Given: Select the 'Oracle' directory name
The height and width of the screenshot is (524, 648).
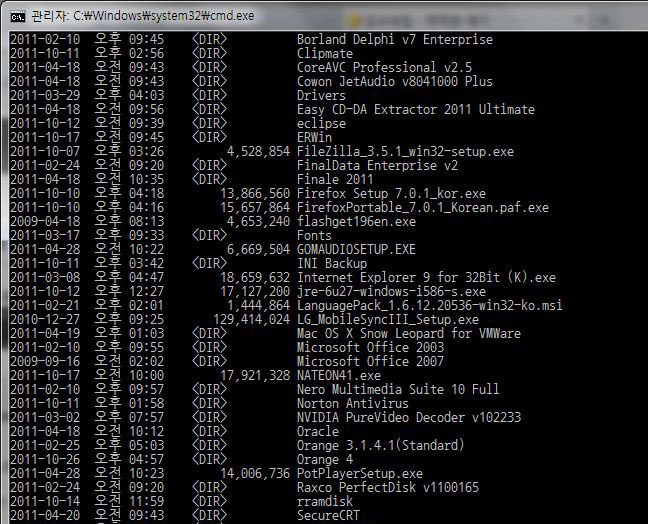Looking at the screenshot, I should pos(318,432).
